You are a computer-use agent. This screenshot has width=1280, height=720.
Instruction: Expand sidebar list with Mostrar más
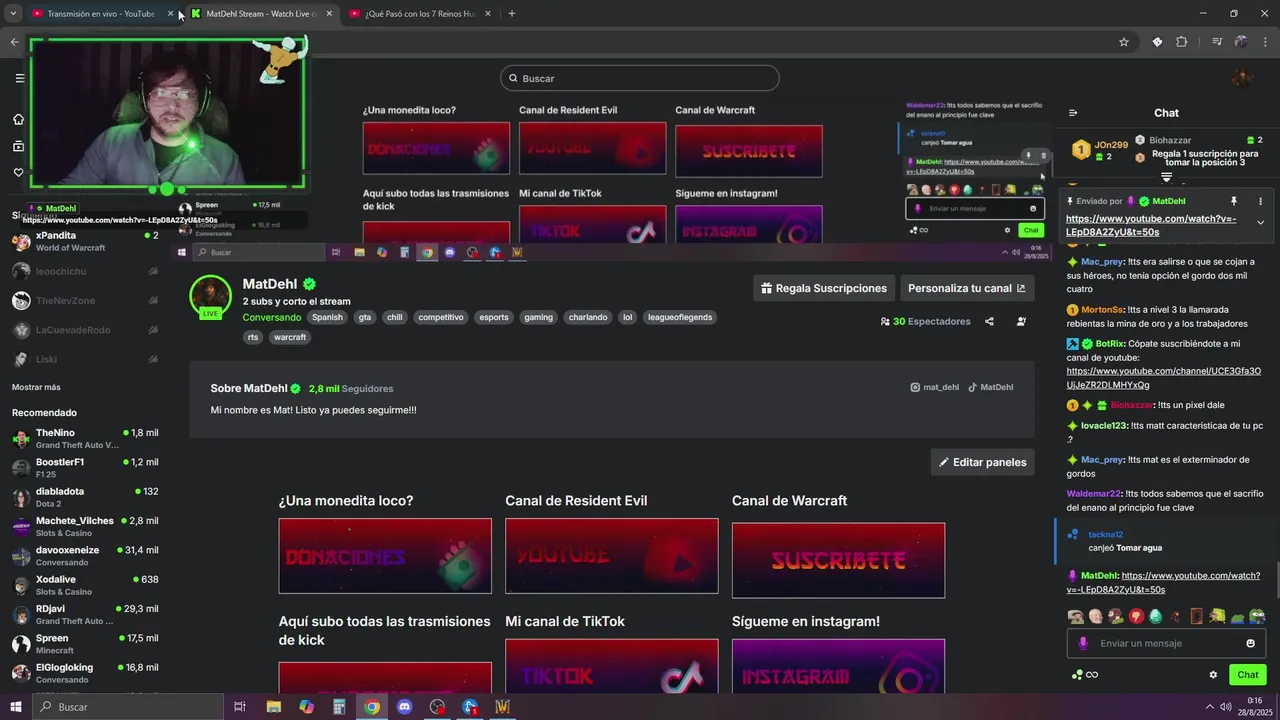tap(36, 387)
